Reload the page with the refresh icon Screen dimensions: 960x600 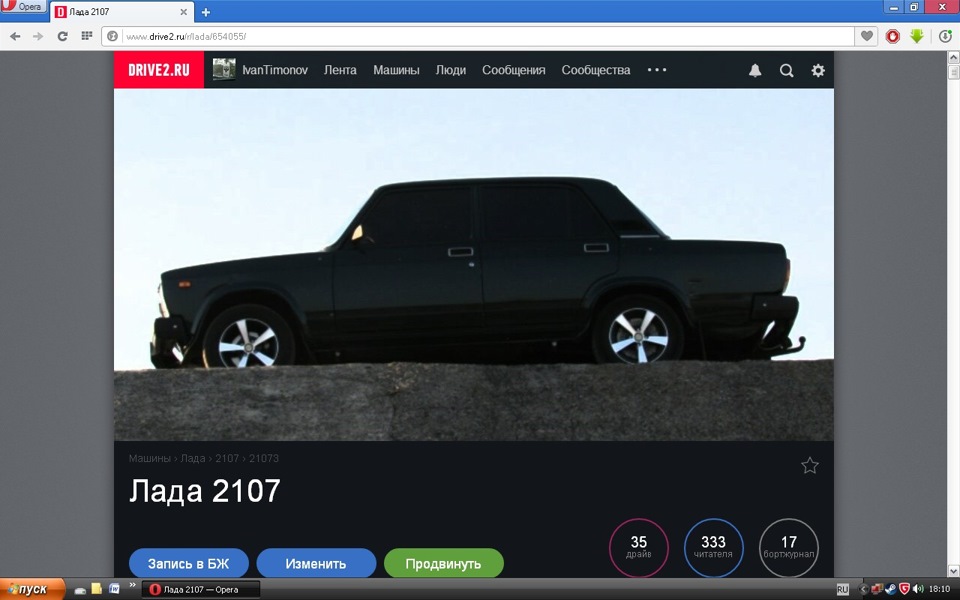coord(63,35)
